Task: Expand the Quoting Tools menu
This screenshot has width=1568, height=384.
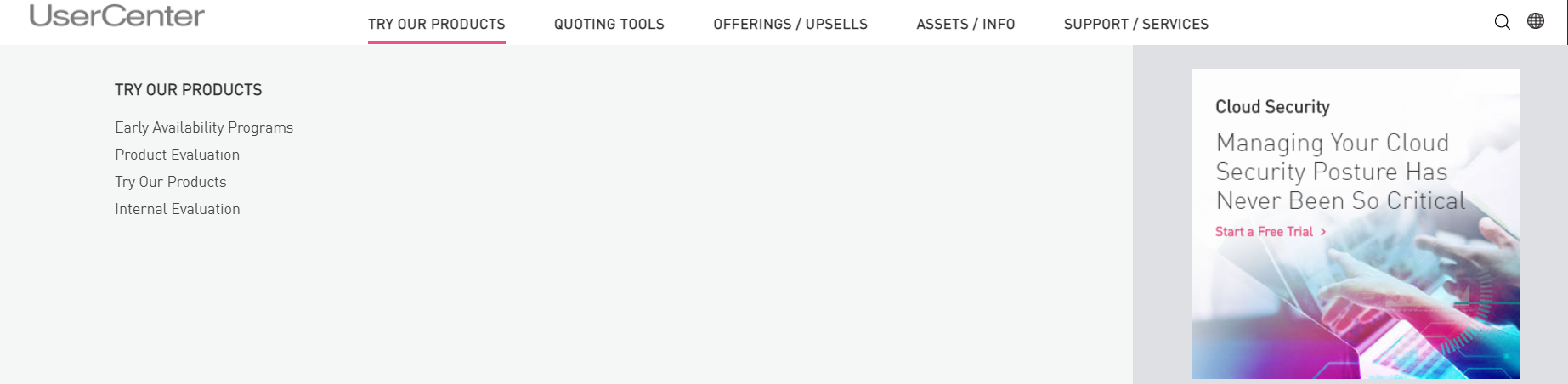Action: [609, 24]
